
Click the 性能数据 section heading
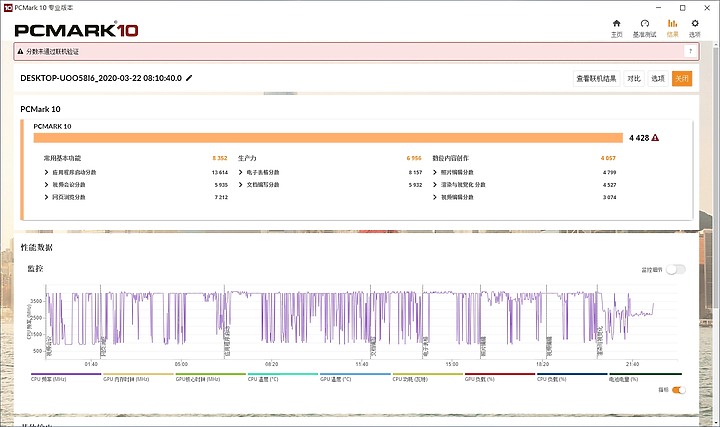(36, 247)
